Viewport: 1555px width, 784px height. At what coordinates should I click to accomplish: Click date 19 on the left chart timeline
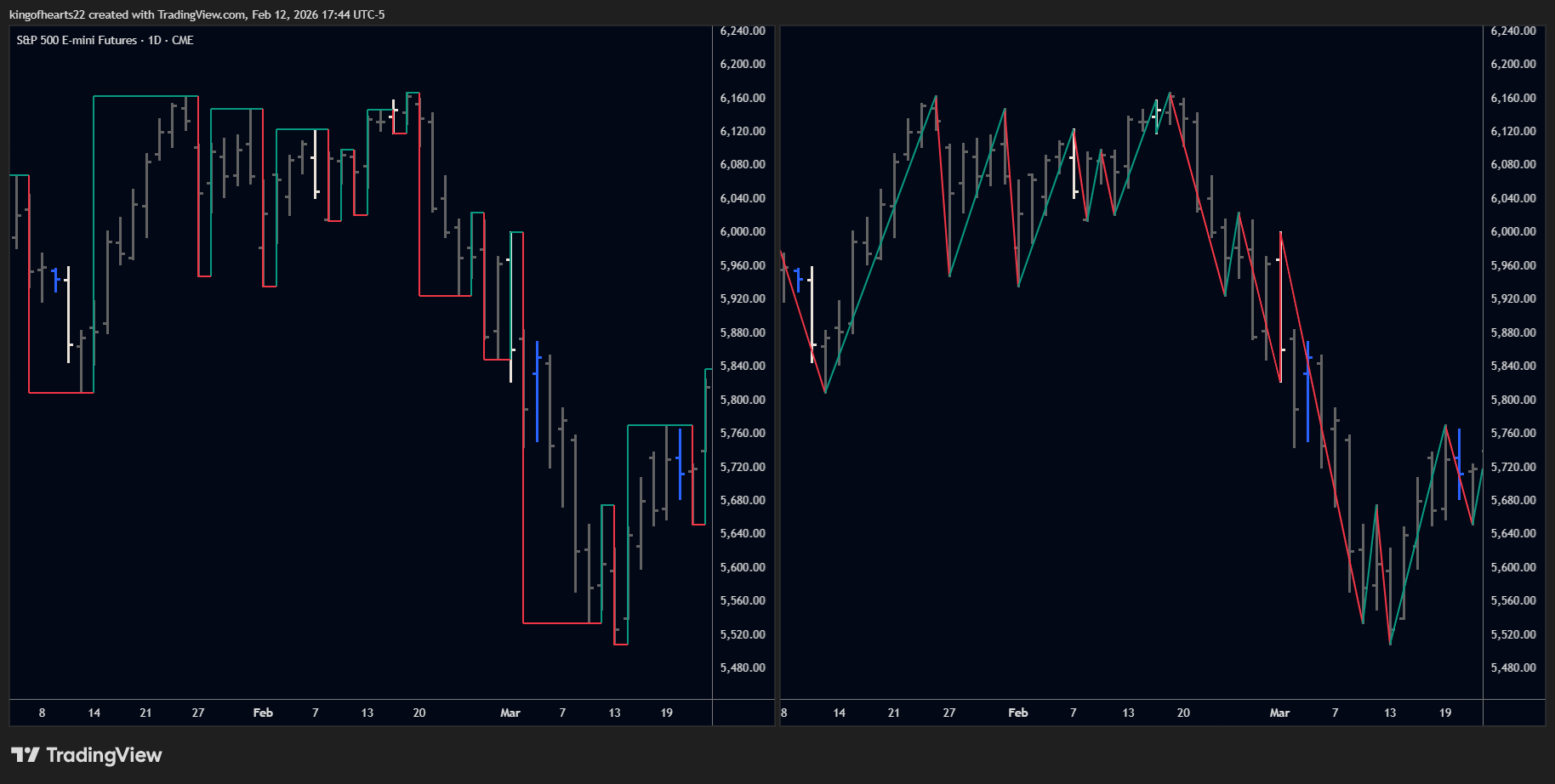click(666, 713)
